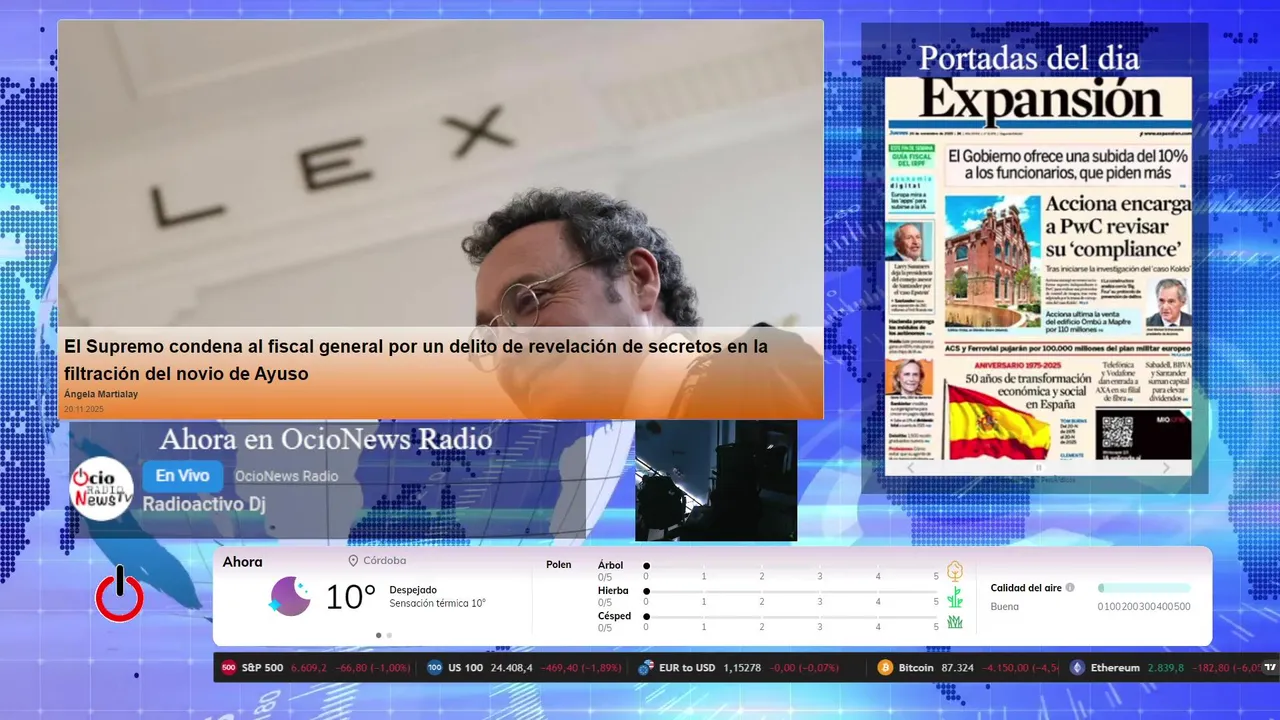Click the Córdoba location name
This screenshot has height=720, width=1280.
(x=385, y=561)
